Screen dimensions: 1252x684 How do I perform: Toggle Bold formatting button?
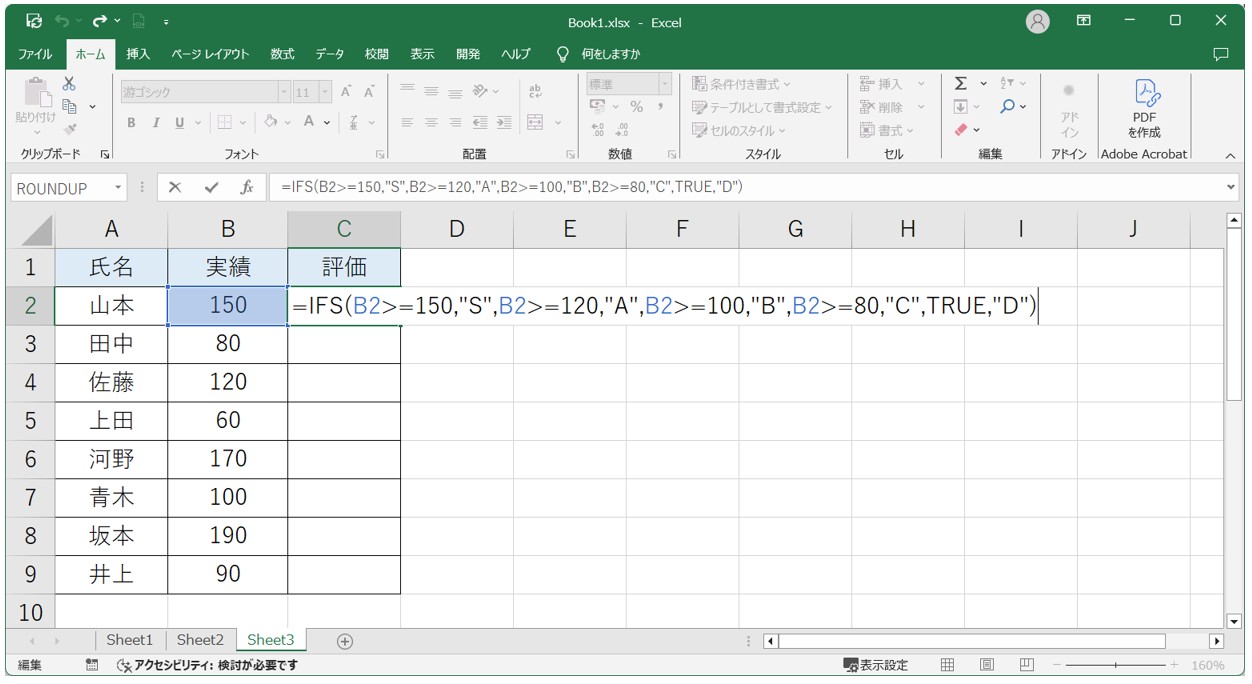(x=131, y=123)
